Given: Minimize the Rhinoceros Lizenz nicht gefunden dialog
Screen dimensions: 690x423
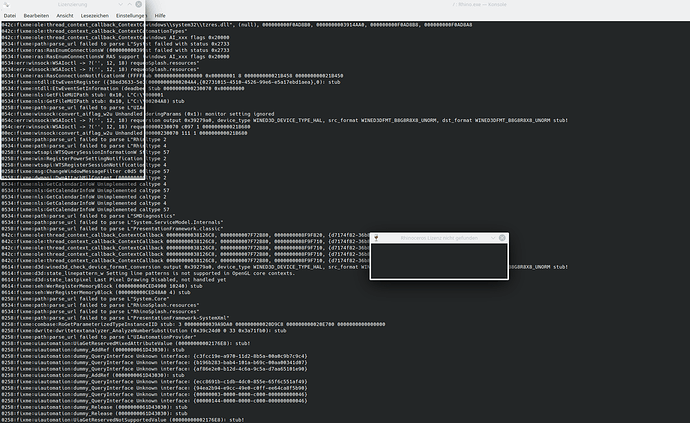Looking at the screenshot, I should [x=493, y=238].
